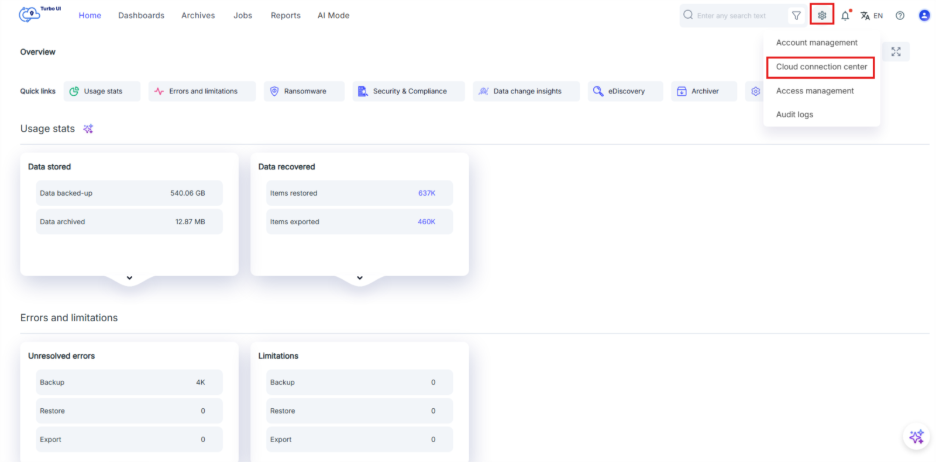Click the 637K items restored link
Image resolution: width=936 pixels, height=462 pixels.
pos(427,193)
